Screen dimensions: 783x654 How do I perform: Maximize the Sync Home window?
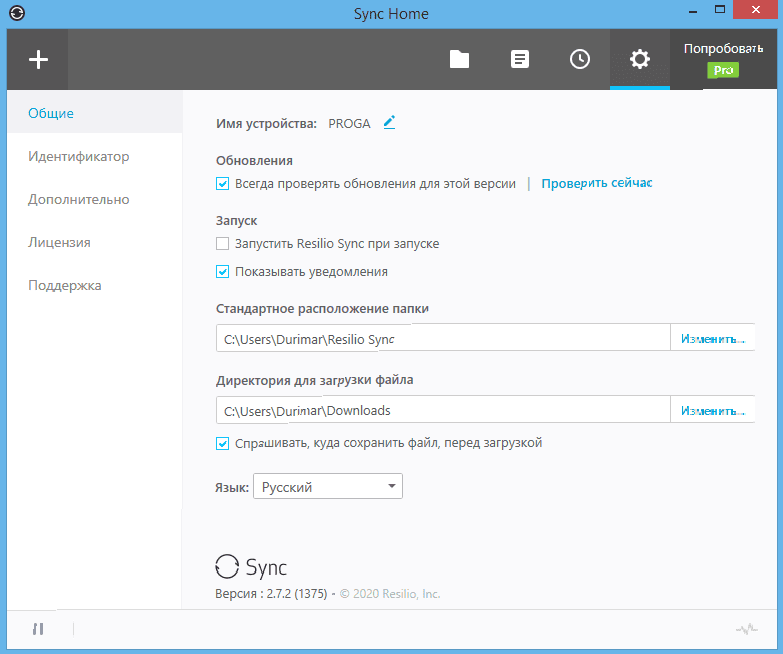(720, 9)
